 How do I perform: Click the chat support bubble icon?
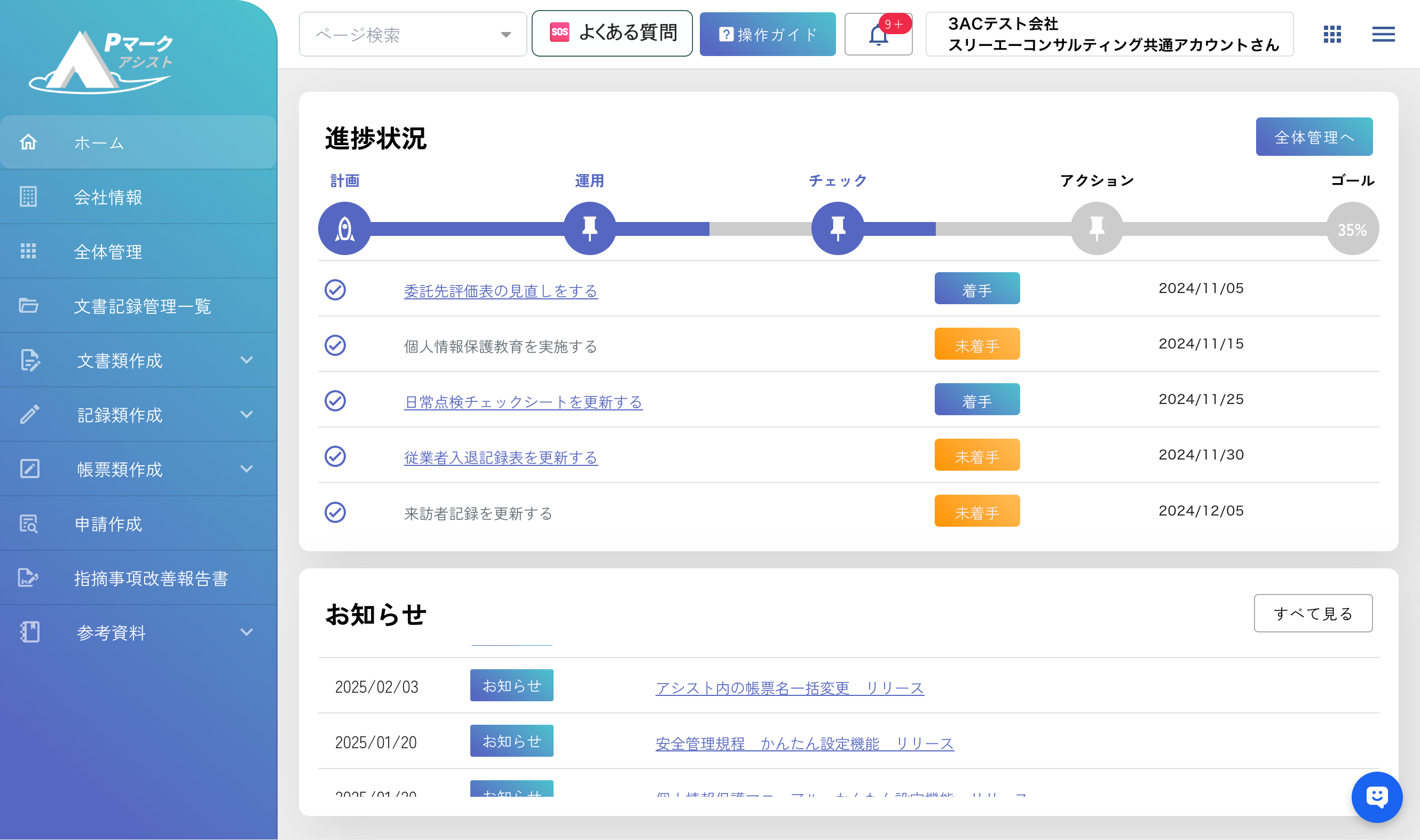pos(1376,797)
